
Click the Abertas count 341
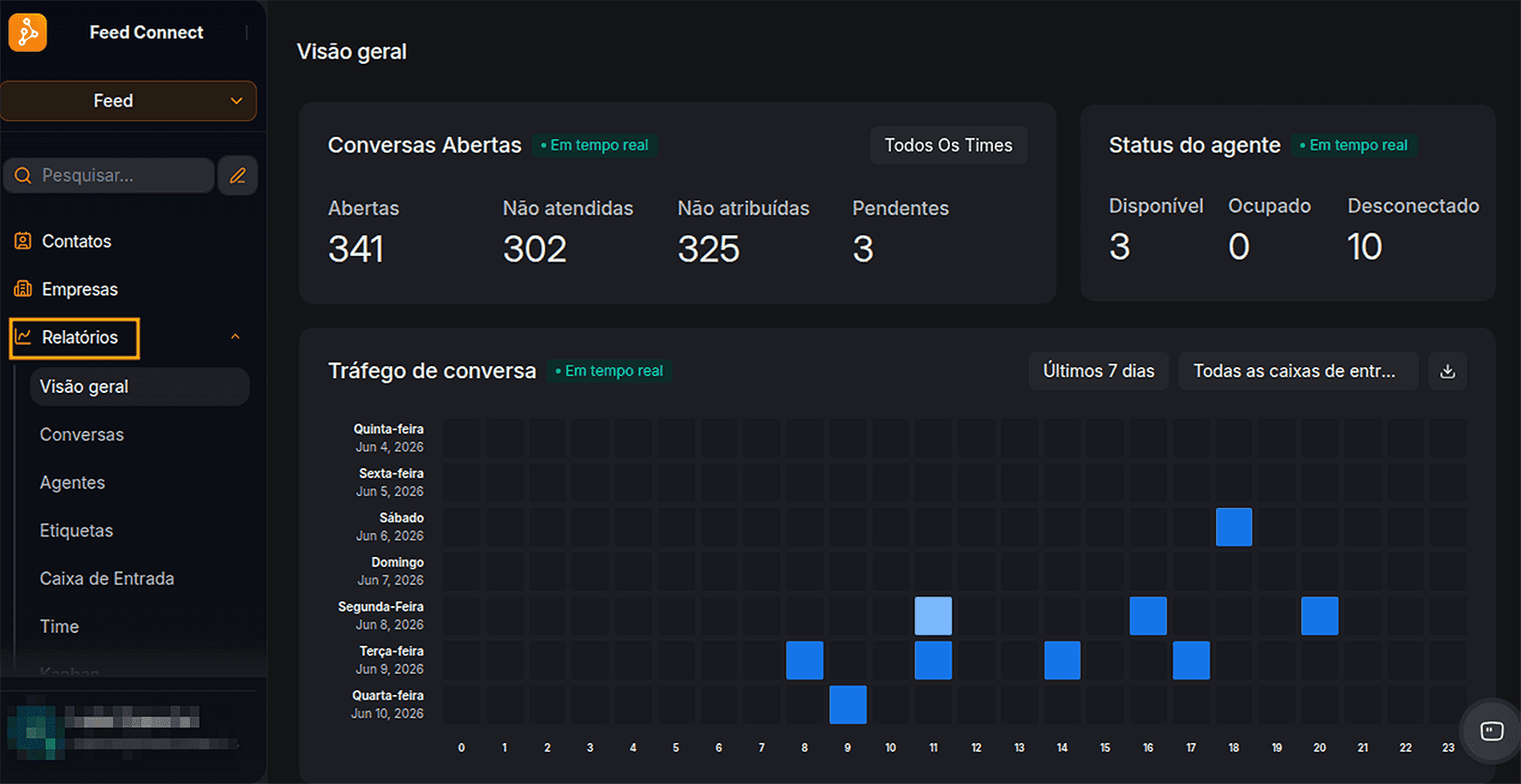(x=356, y=249)
